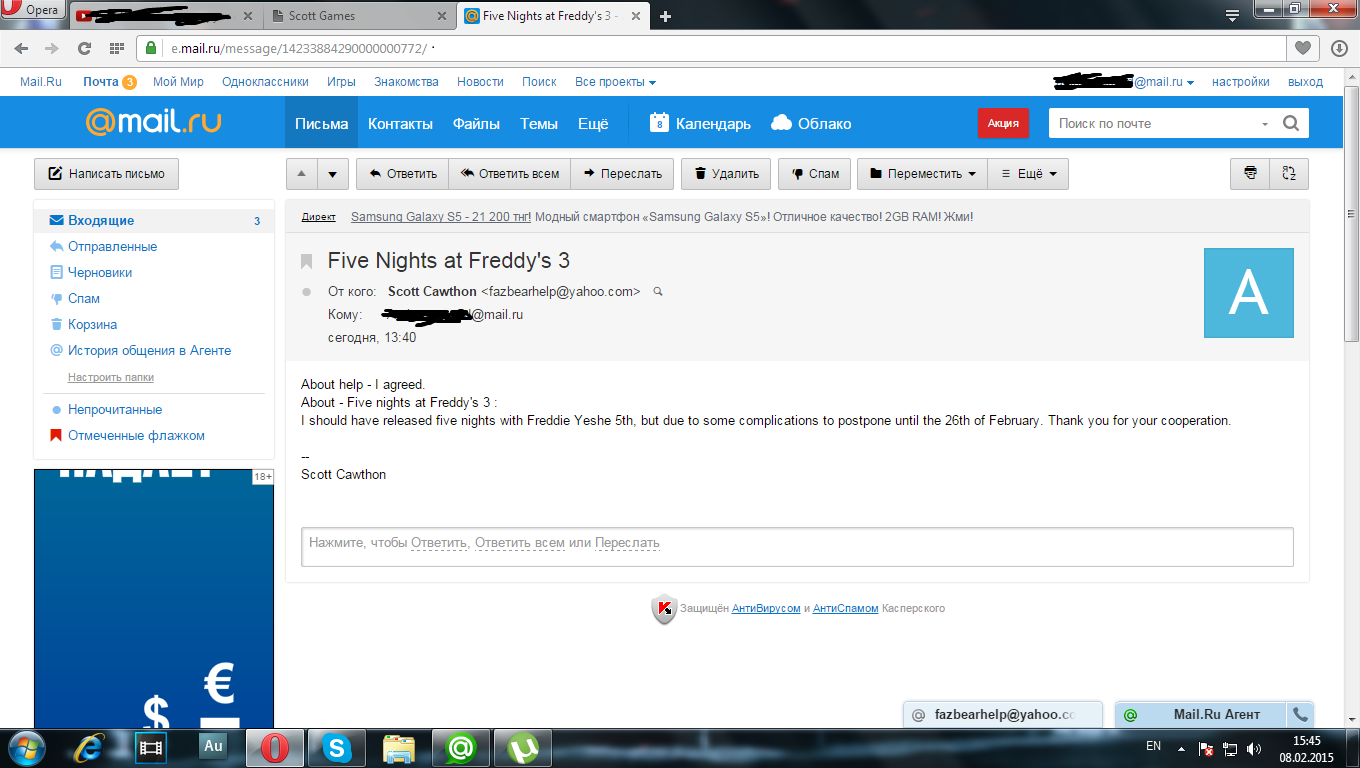
Task: Open the Opera main menu button
Action: point(33,10)
